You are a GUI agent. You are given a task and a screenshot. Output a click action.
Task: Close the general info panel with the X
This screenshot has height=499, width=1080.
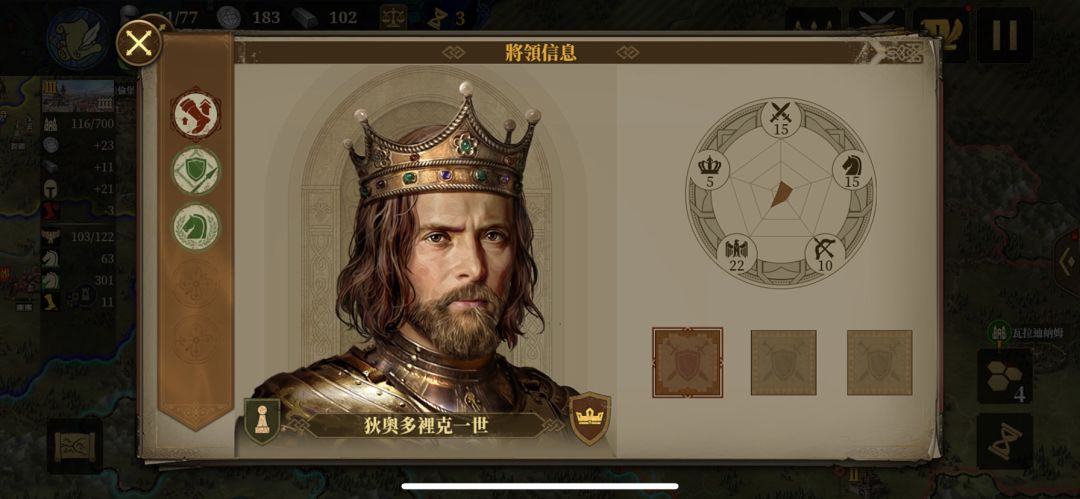coord(139,43)
